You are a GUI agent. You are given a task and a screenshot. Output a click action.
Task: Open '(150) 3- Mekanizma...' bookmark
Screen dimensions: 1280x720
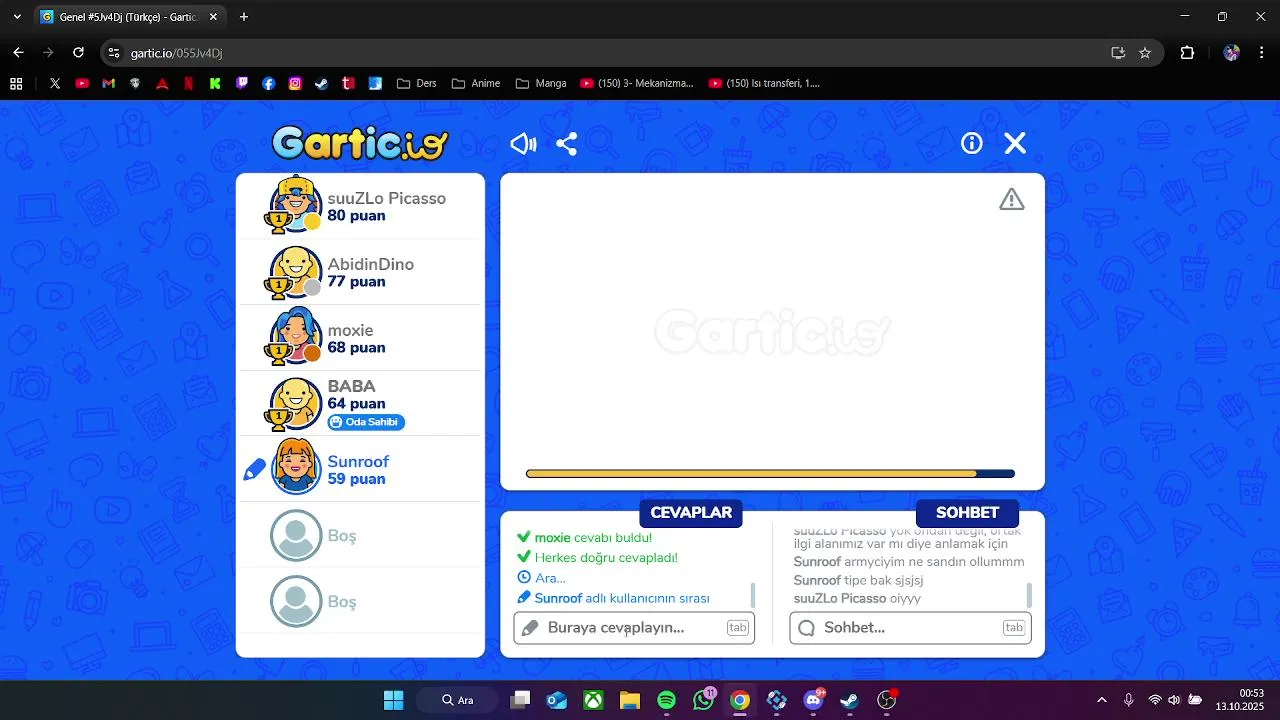click(637, 84)
